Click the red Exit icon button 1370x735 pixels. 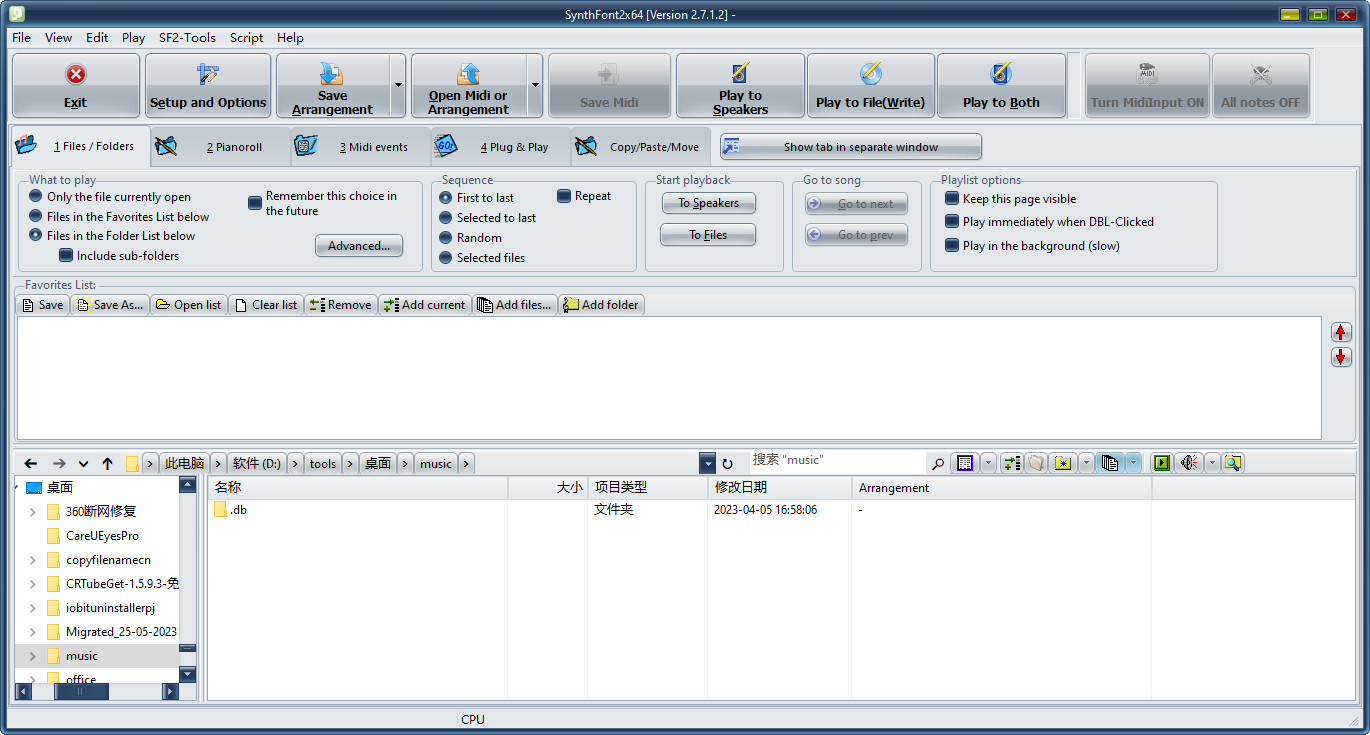click(76, 86)
